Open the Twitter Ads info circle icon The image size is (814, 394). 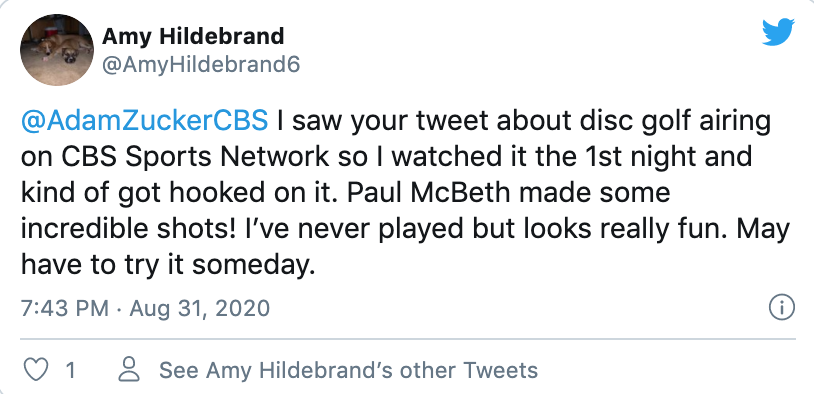[x=781, y=308]
